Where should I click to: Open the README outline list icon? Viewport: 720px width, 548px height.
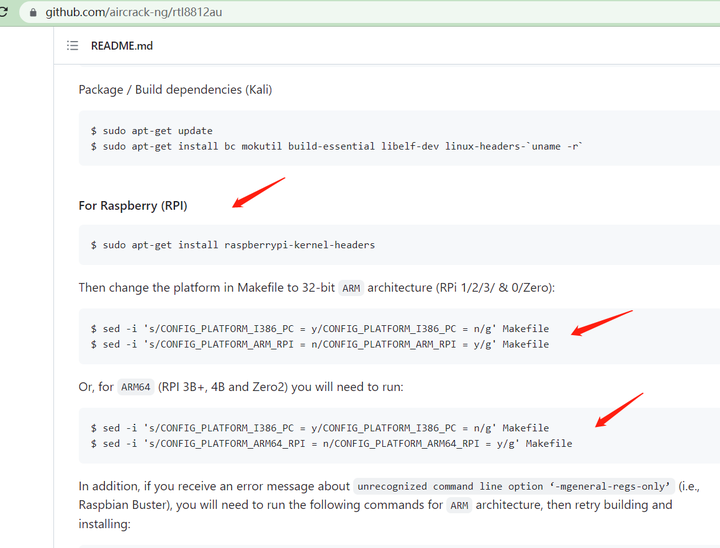click(73, 45)
